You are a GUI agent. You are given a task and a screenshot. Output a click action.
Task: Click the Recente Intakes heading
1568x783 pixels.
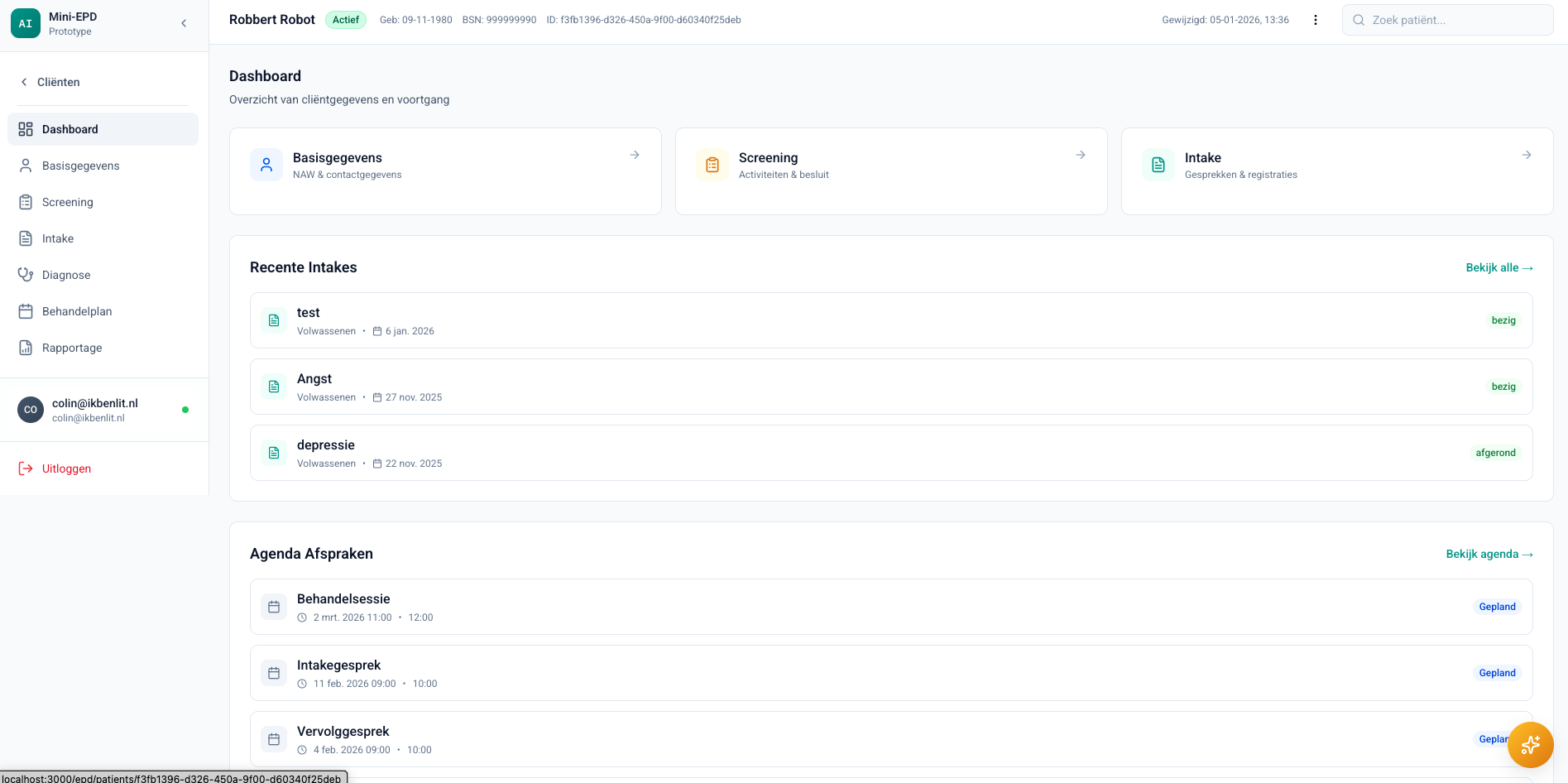304,267
